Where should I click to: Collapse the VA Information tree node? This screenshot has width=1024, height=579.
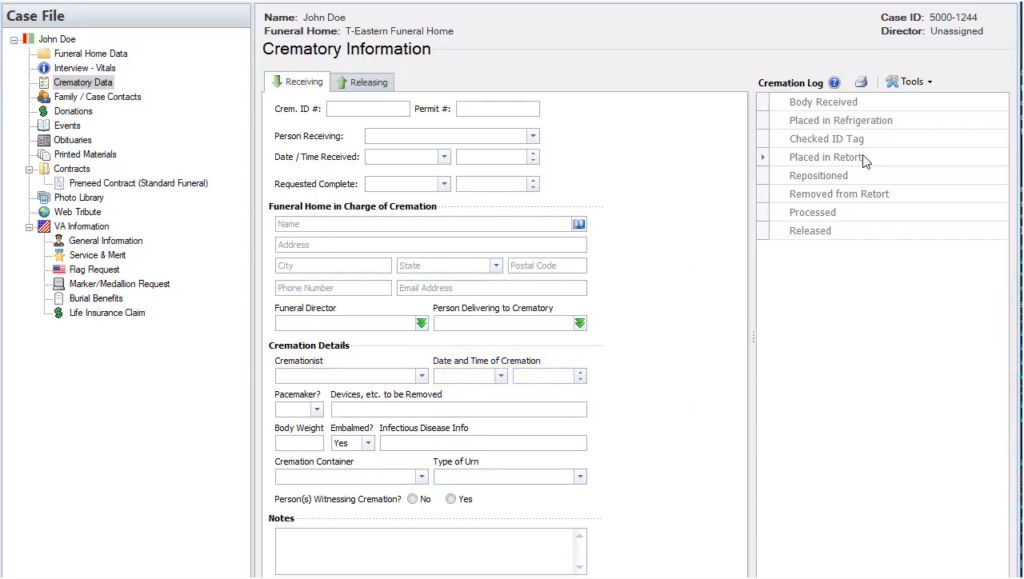(x=29, y=227)
